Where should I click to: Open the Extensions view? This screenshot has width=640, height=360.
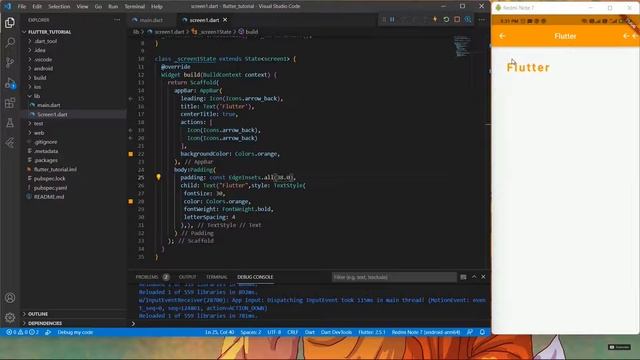(x=10, y=102)
